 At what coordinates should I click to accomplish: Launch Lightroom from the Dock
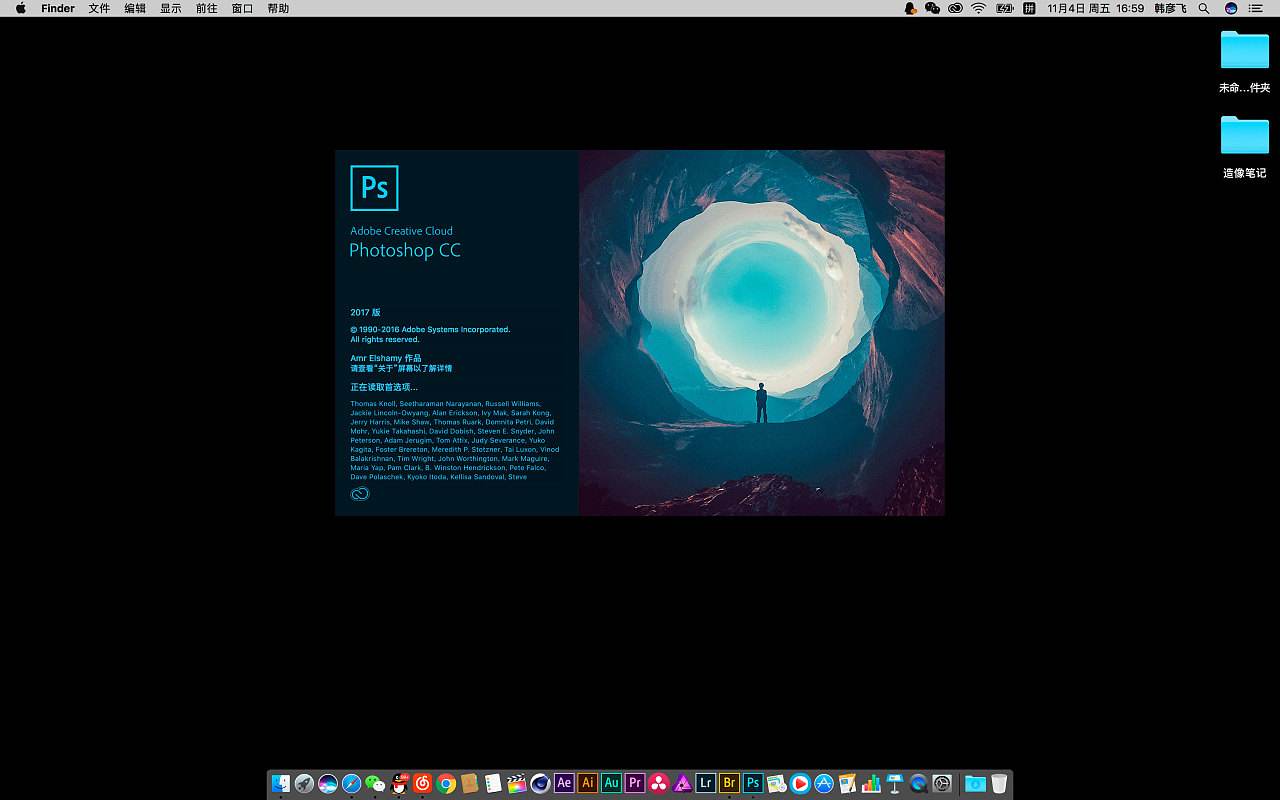[706, 784]
